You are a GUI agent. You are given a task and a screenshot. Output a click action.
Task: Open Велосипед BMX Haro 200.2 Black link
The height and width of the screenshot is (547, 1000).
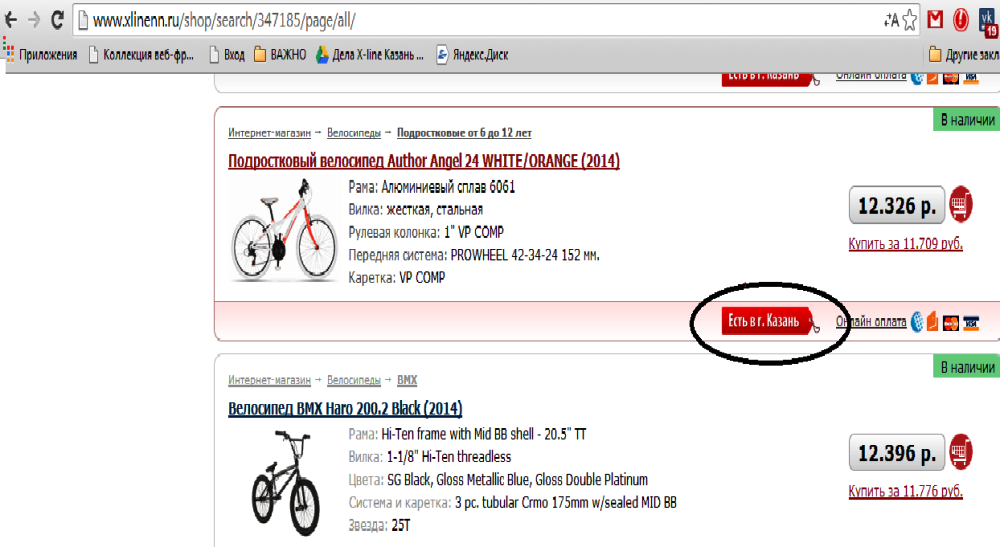click(x=345, y=408)
